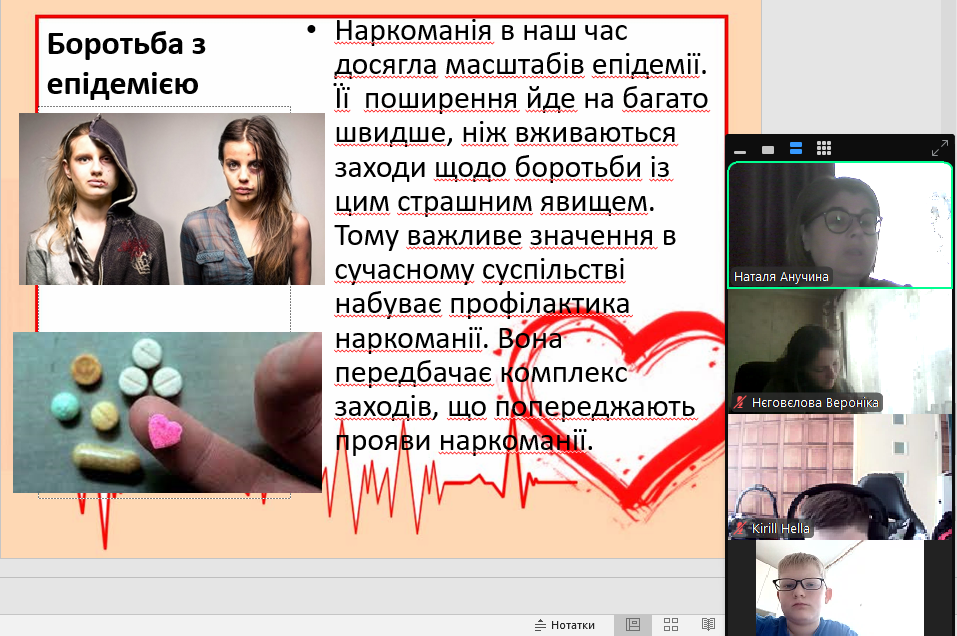The image size is (957, 636).
Task: Expand Zoom video panel to fullscreen
Action: click(940, 148)
